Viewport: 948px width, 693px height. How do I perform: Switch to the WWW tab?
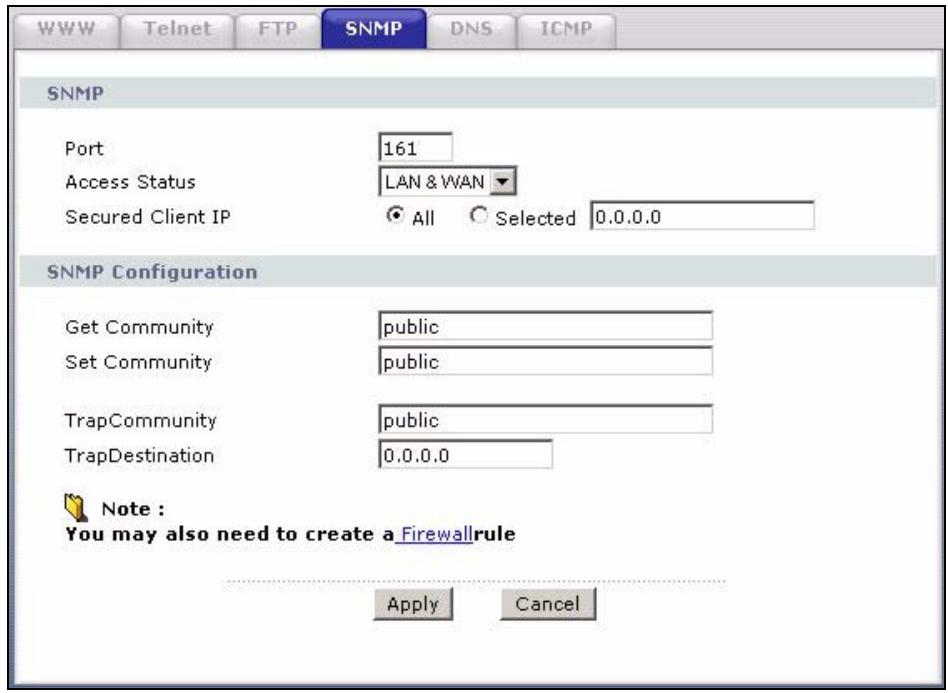click(67, 29)
